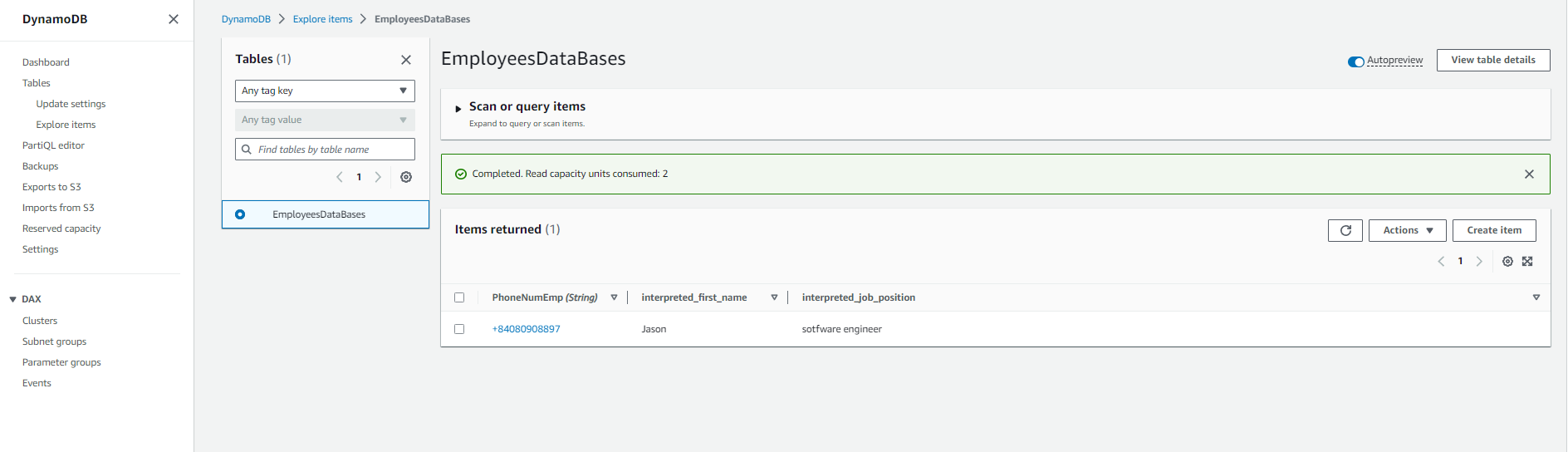Image resolution: width=1568 pixels, height=452 pixels.
Task: Click Explore items breadcrumb link
Action: pos(322,19)
